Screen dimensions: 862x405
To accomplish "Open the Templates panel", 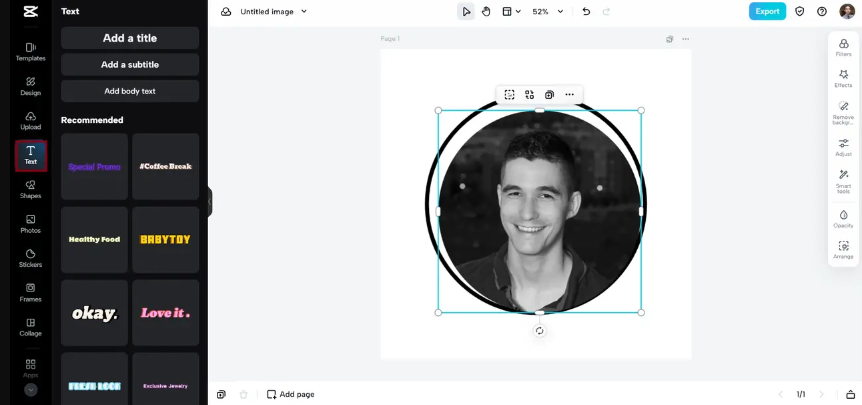I will [31, 52].
